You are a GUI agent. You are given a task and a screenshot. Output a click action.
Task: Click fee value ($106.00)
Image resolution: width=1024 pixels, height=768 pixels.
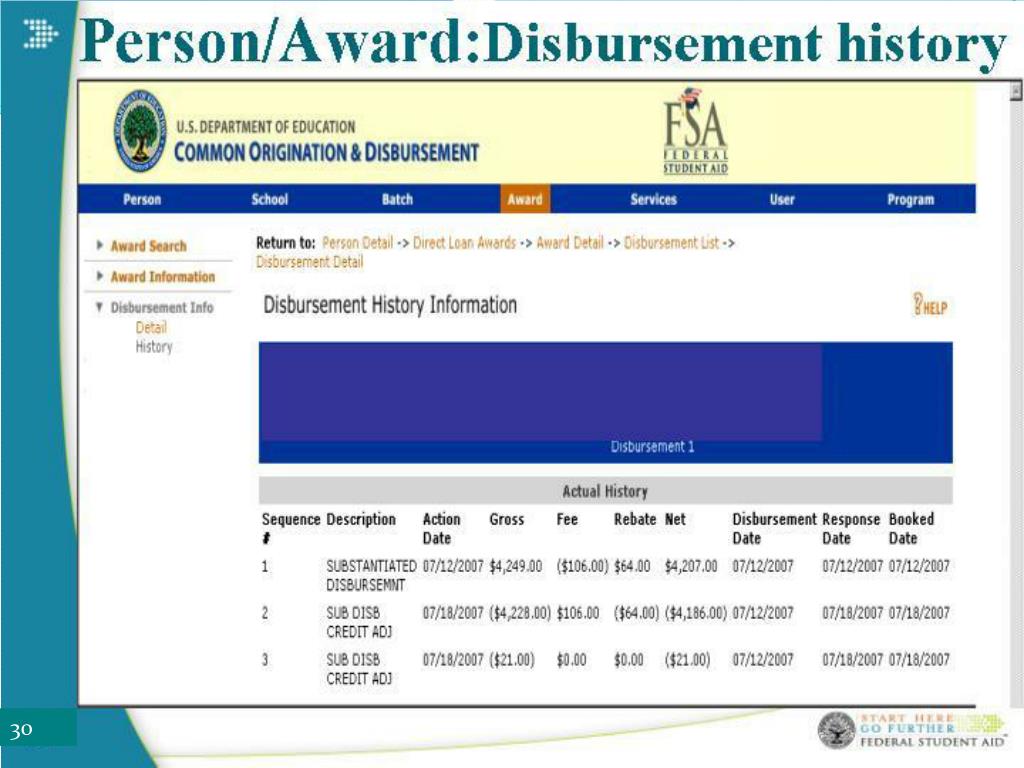tap(583, 566)
